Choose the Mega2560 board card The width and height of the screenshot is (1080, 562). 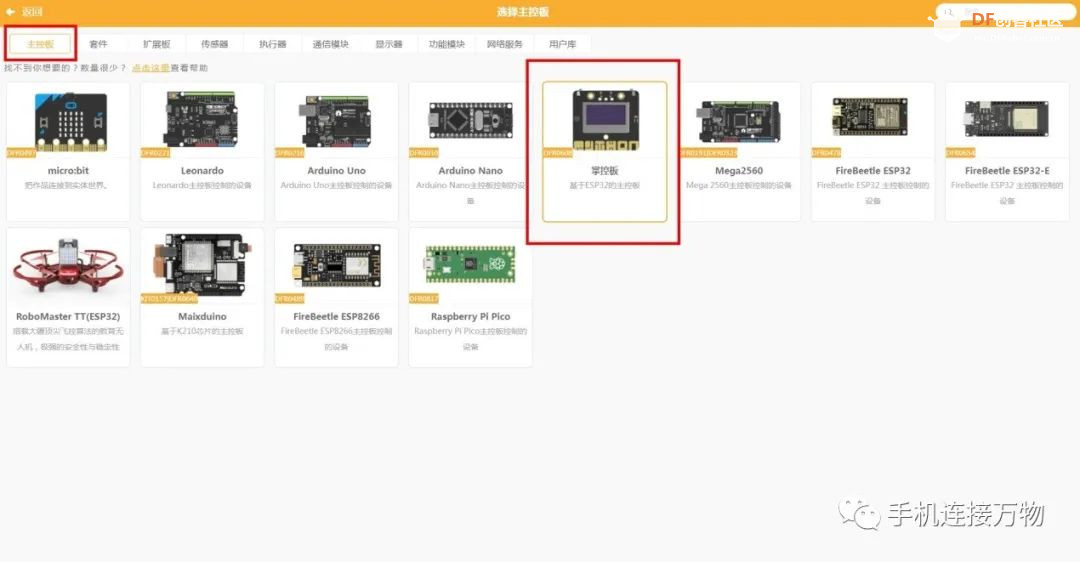coord(739,152)
